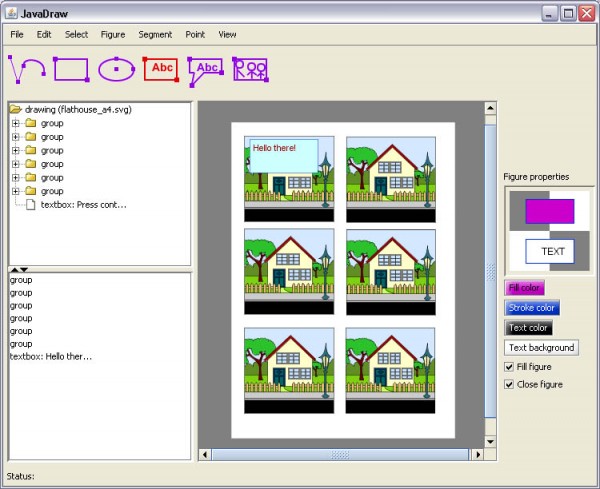Open the Segment menu

point(155,34)
